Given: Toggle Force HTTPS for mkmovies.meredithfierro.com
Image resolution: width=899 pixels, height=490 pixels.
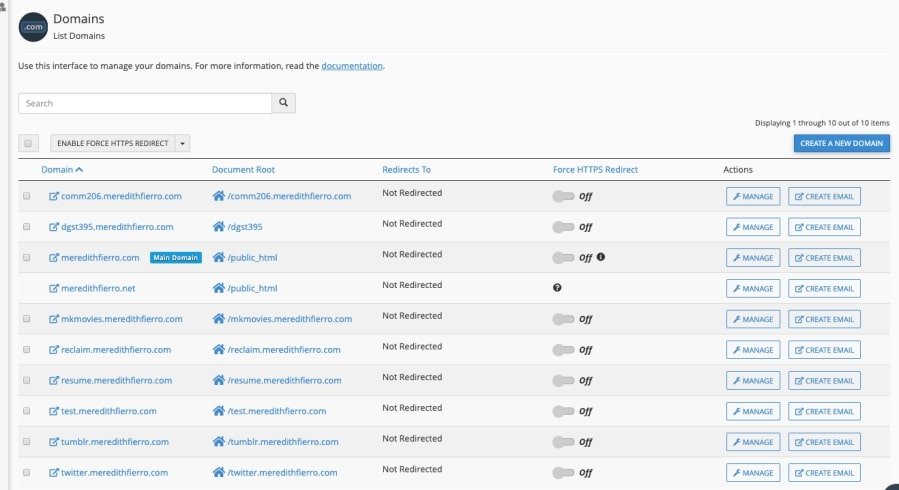Looking at the screenshot, I should (563, 319).
